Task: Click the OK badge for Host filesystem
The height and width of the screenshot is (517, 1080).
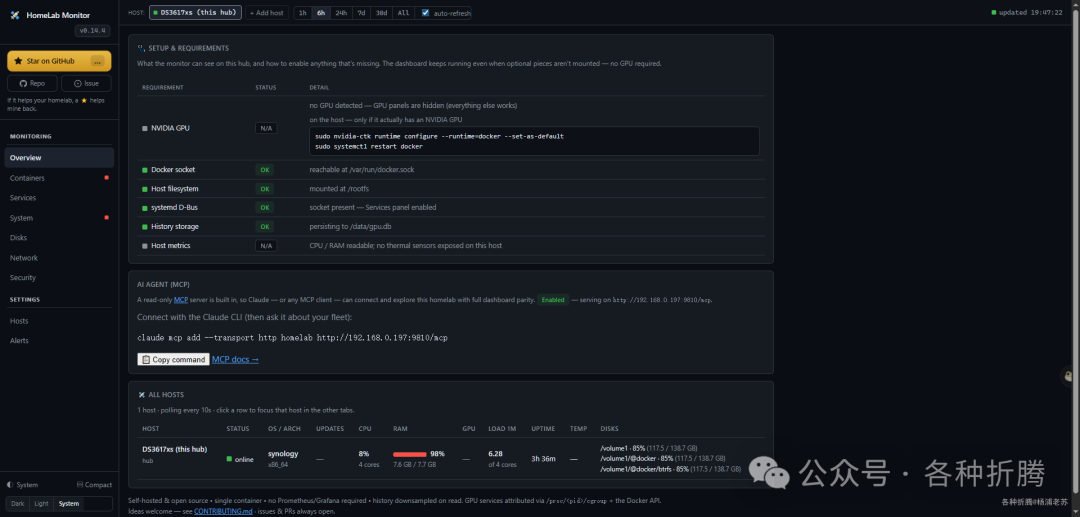Action: coord(264,189)
